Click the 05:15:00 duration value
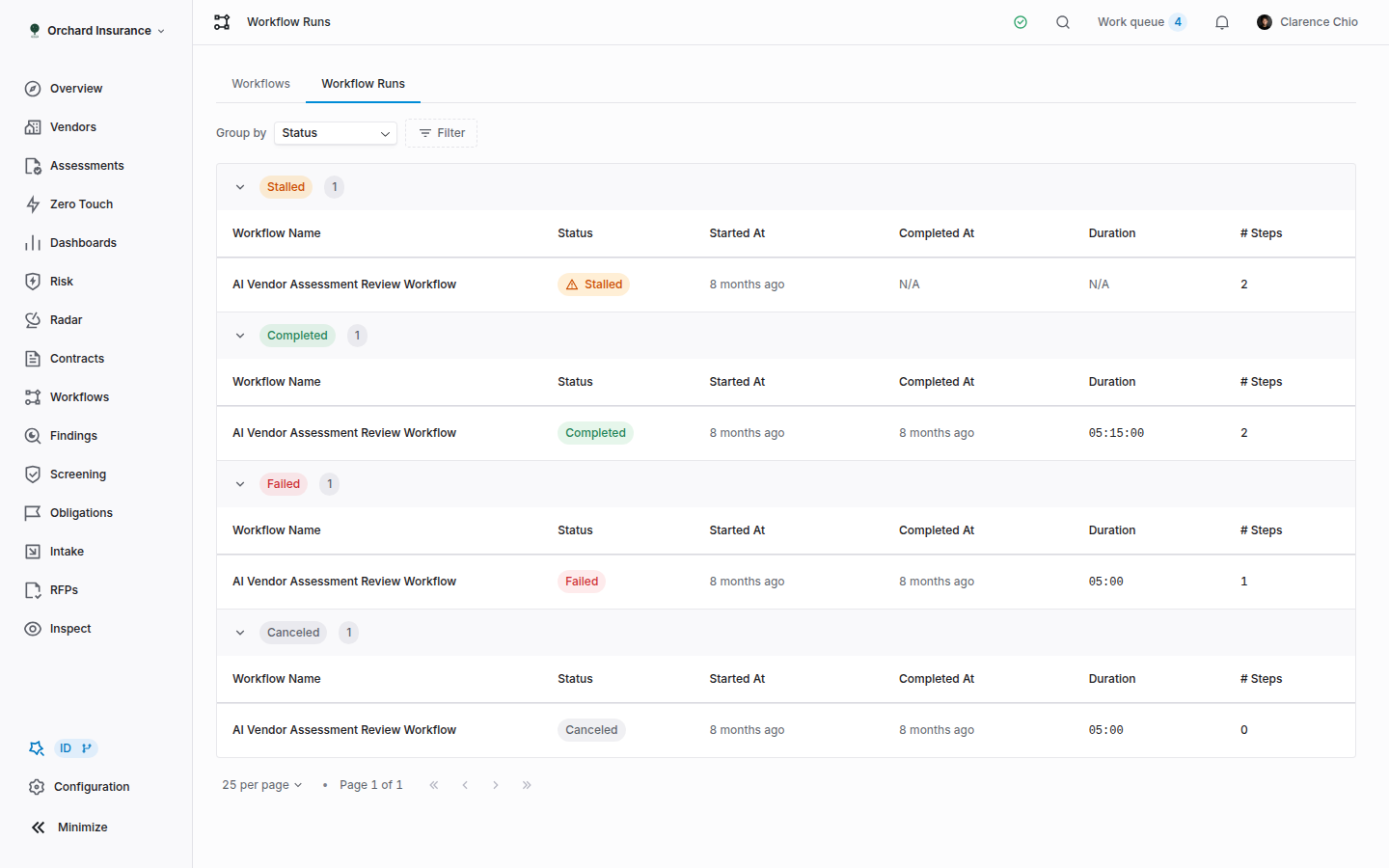This screenshot has height=868, width=1389. coord(1116,433)
